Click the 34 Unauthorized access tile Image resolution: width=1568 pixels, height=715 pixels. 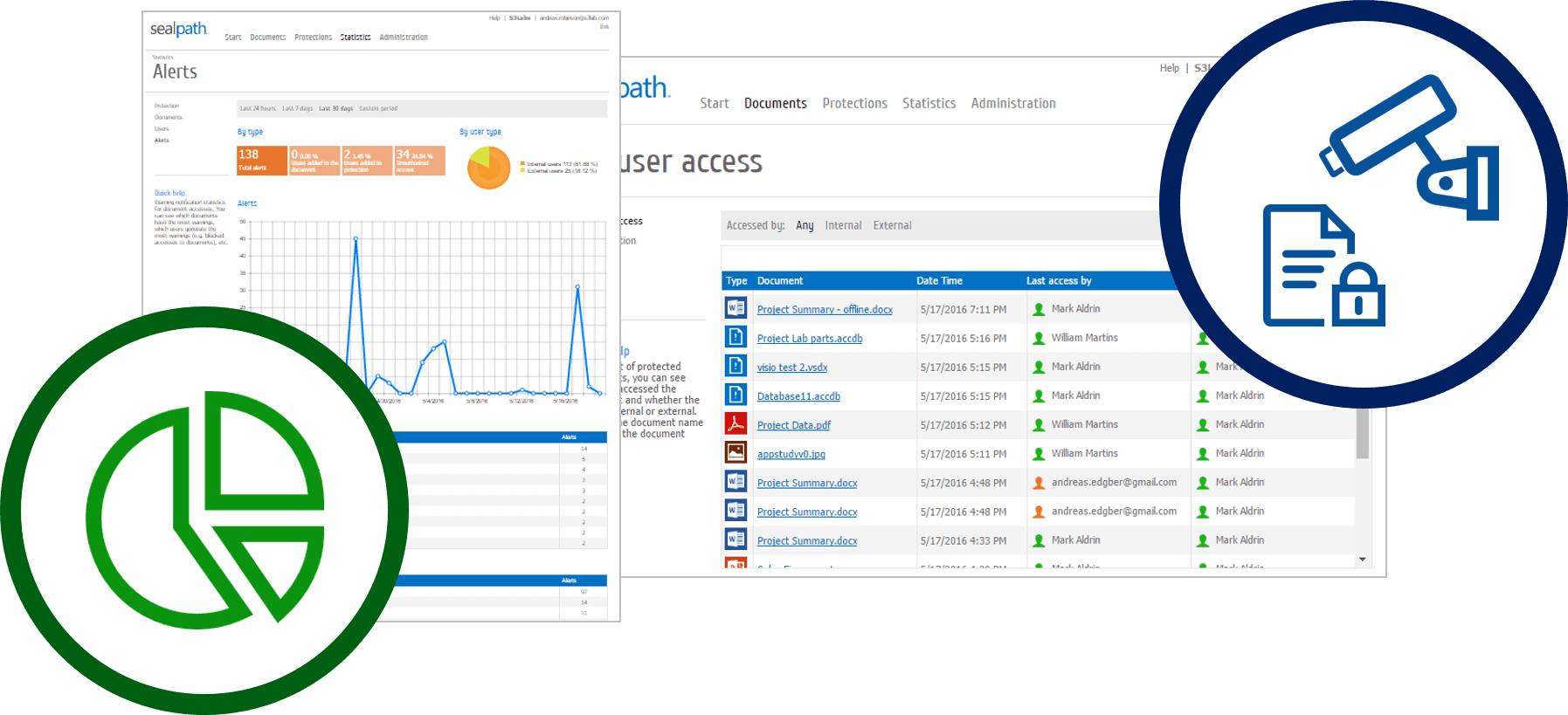point(420,161)
